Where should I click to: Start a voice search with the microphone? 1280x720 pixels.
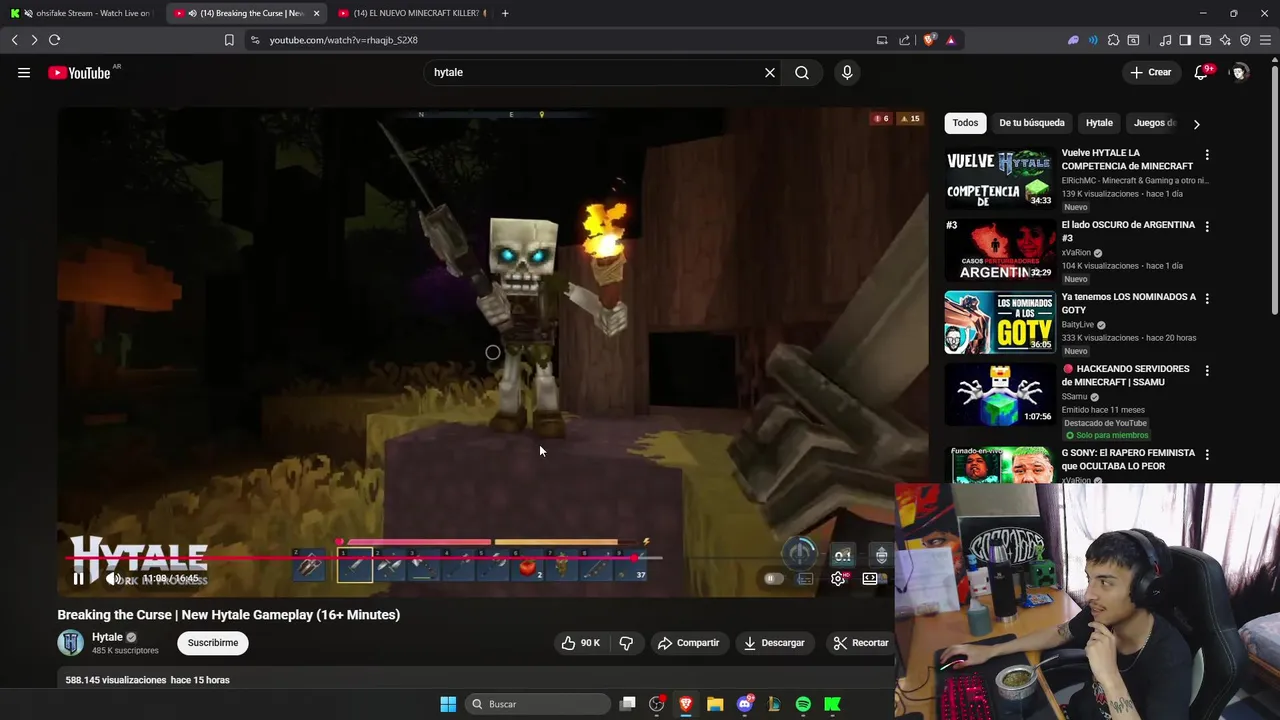[847, 72]
